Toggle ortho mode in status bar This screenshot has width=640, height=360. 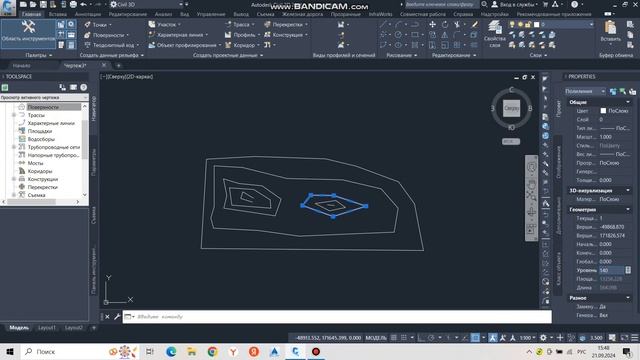[x=421, y=338]
